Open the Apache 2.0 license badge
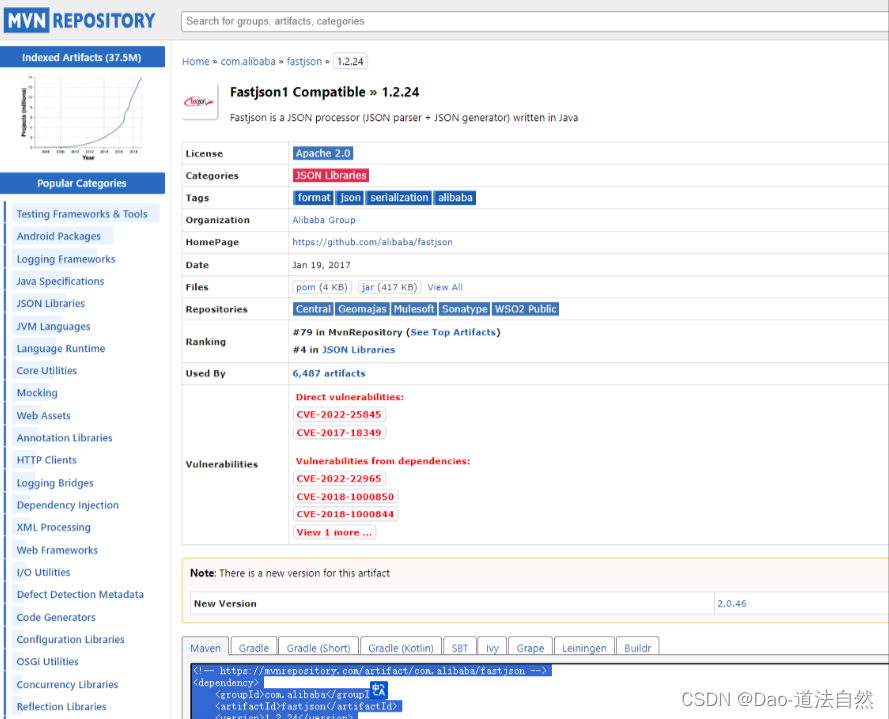889x719 pixels. coord(322,153)
